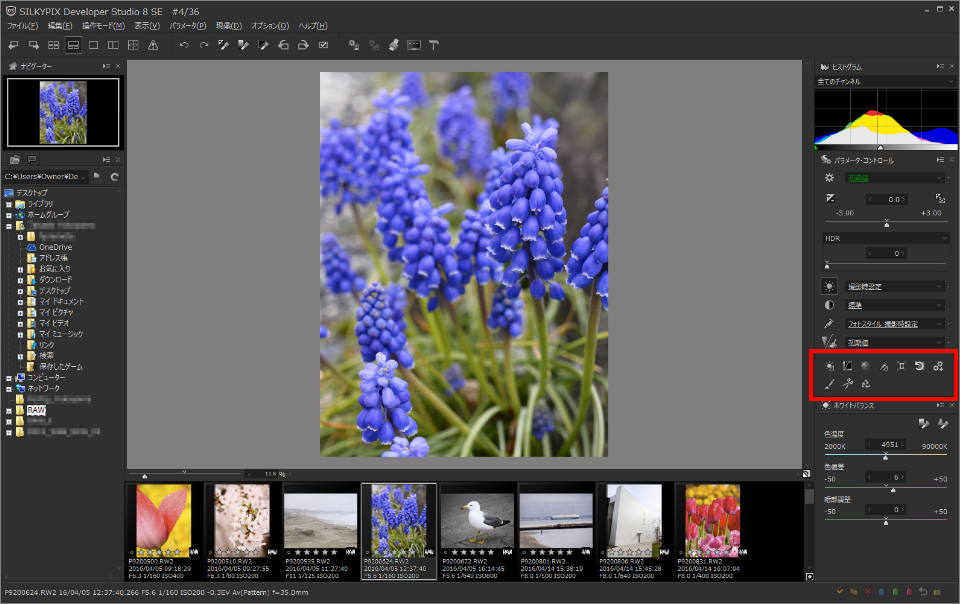The height and width of the screenshot is (604, 960).
Task: Click the Undo arrow in the toolbar
Action: (184, 46)
